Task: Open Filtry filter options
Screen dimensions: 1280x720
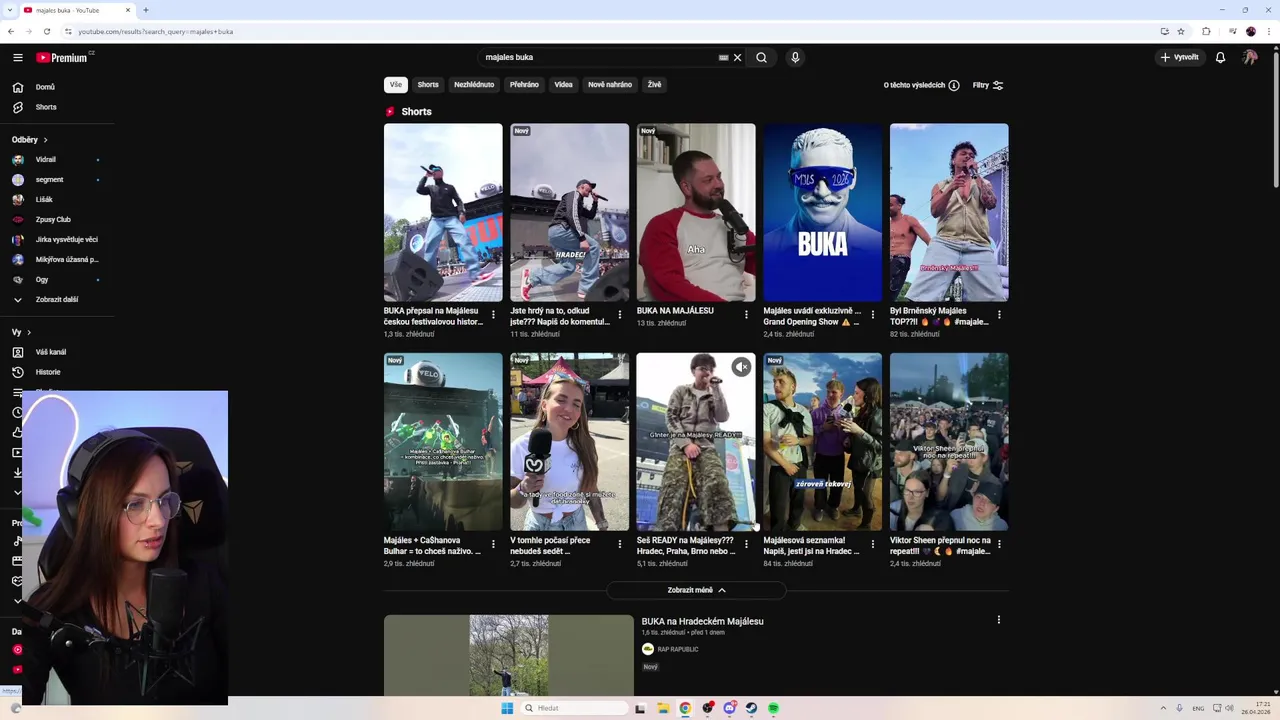Action: pyautogui.click(x=988, y=85)
